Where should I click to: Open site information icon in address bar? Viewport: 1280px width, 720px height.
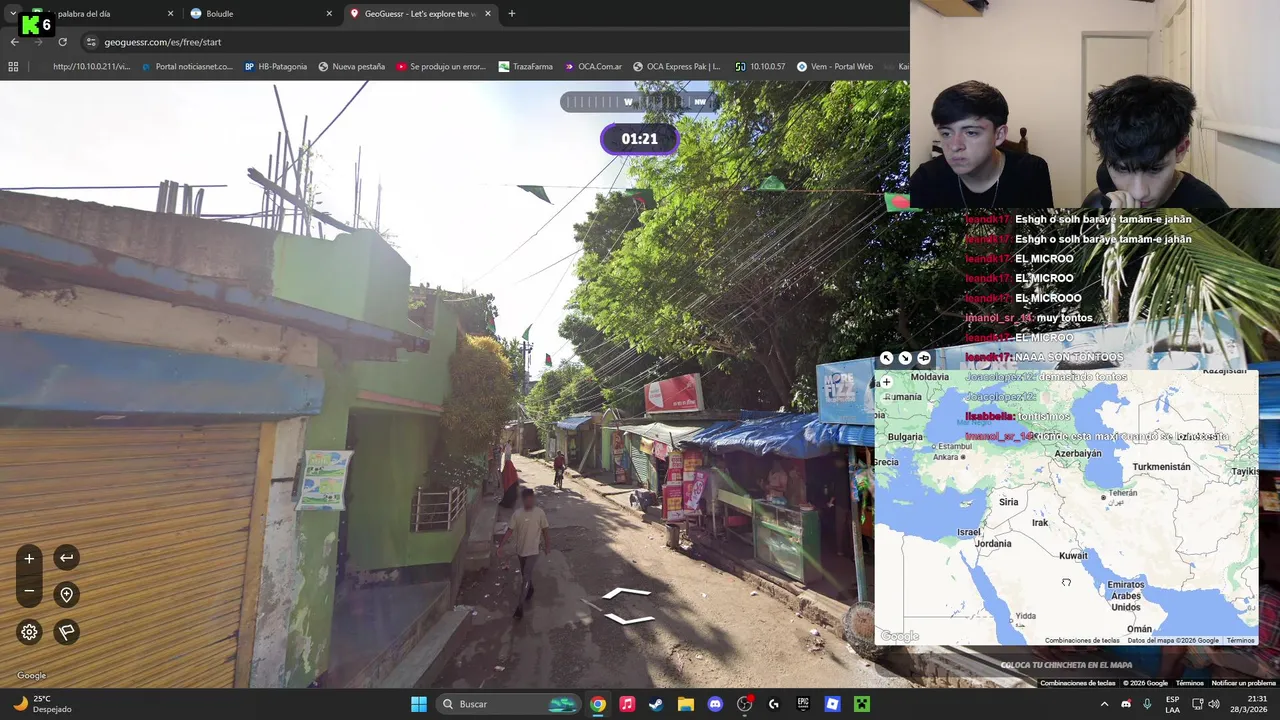pos(91,42)
